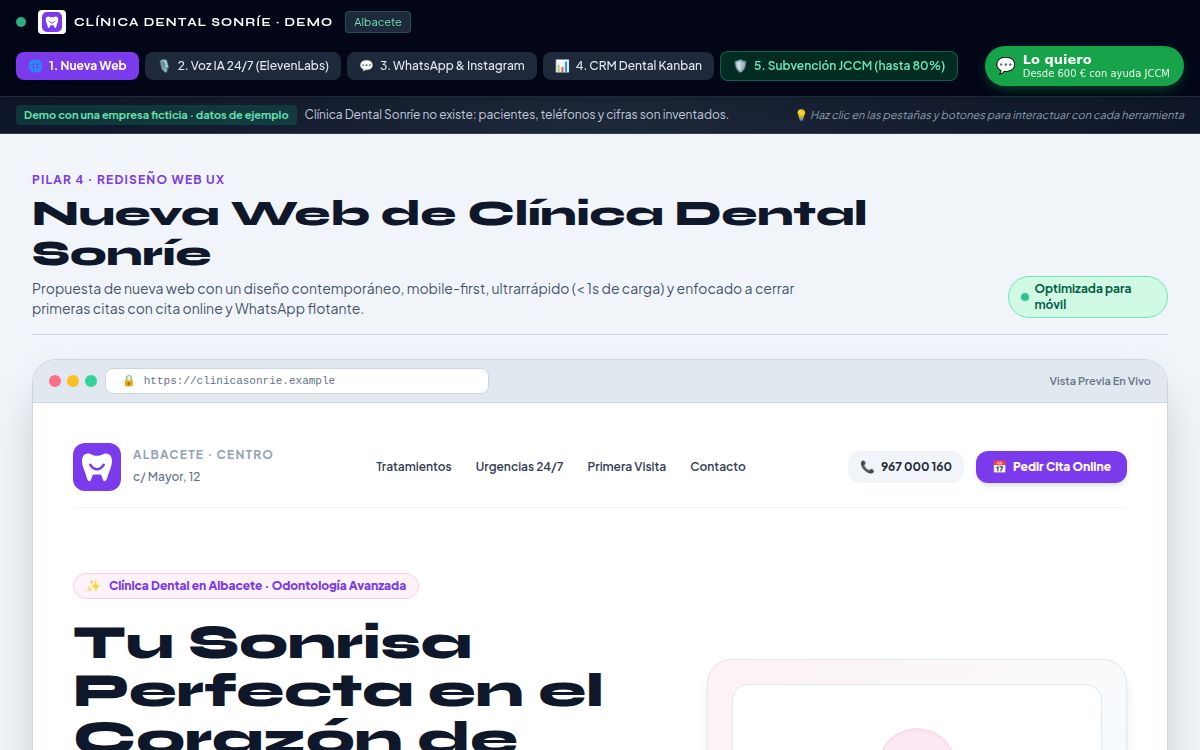Click the globe icon on Nueva Web tab
This screenshot has width=1200, height=750.
36,66
